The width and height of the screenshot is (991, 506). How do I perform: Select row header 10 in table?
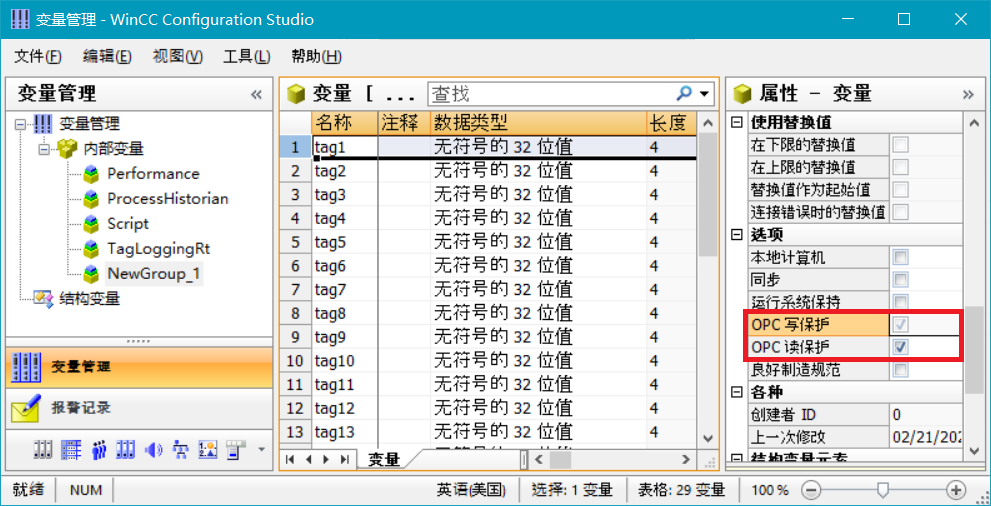295,361
